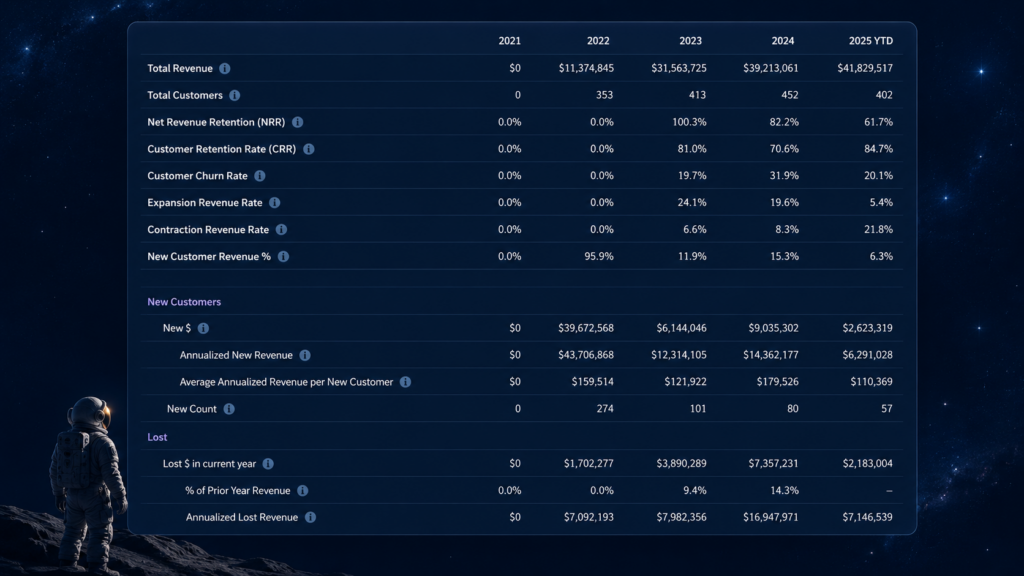1024x576 pixels.
Task: Click the New Customer Revenue % label
Action: pos(209,257)
